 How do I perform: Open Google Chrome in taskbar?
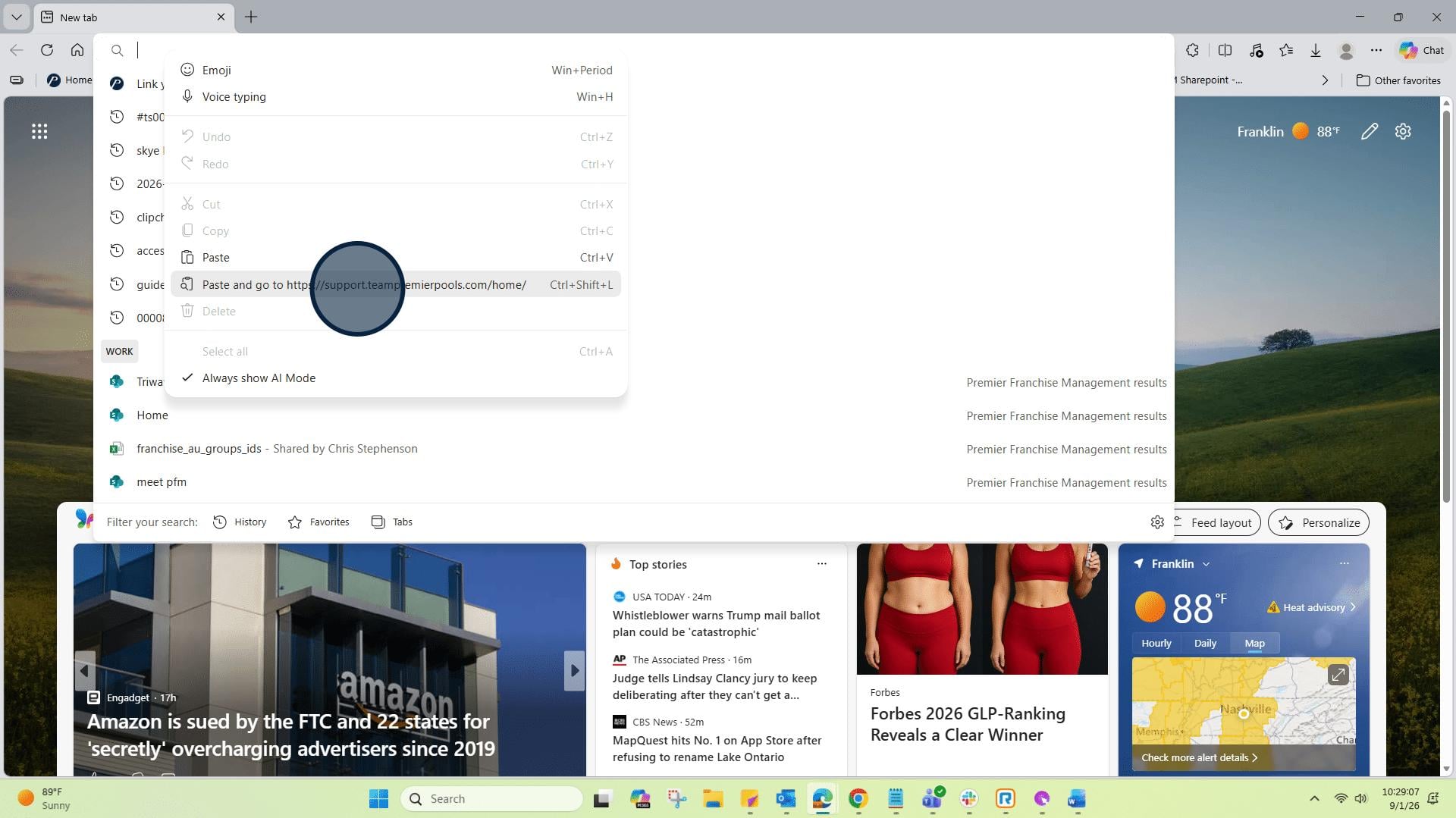coord(858,799)
